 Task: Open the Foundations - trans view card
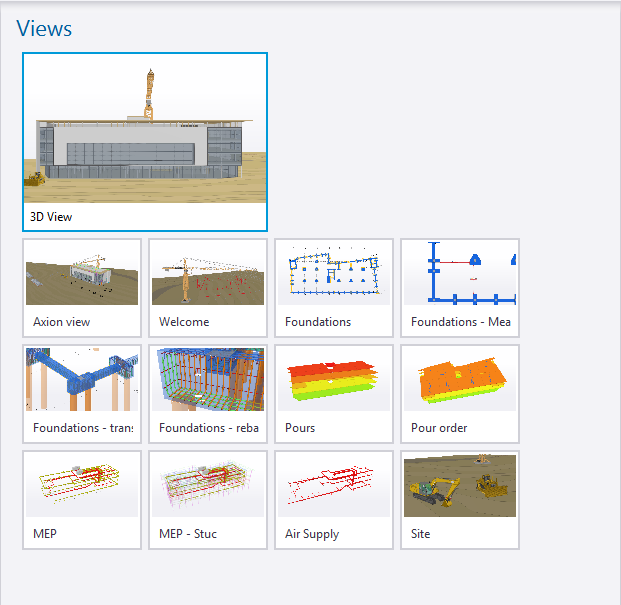[82, 394]
